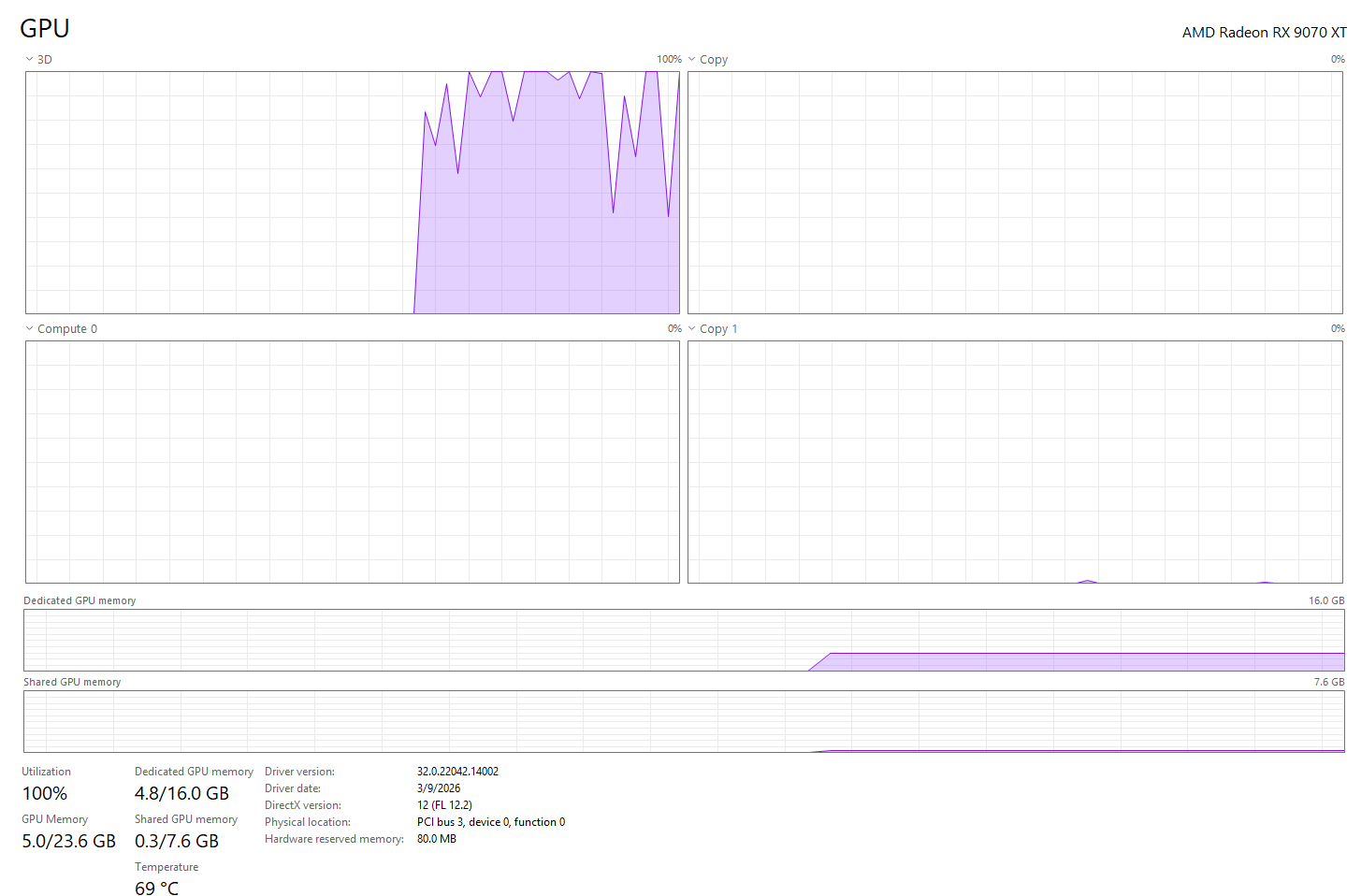Image resolution: width=1361 pixels, height=896 pixels.
Task: Click the Shared GPU memory usage graph
Action: (684, 721)
